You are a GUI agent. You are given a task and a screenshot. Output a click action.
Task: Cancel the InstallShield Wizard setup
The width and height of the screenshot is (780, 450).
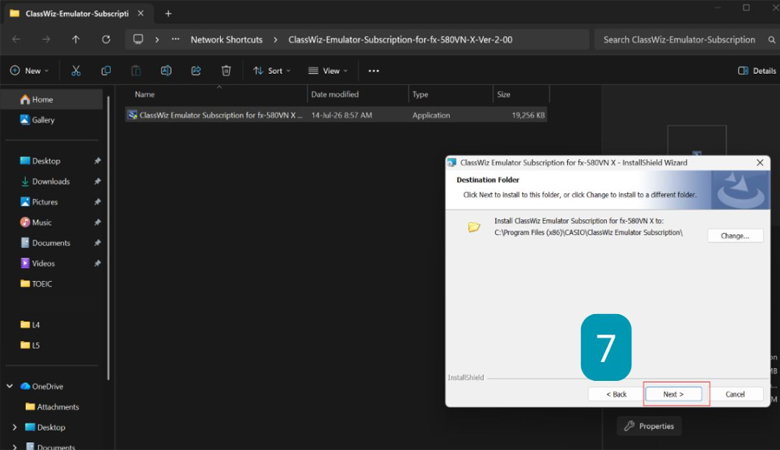coord(735,394)
